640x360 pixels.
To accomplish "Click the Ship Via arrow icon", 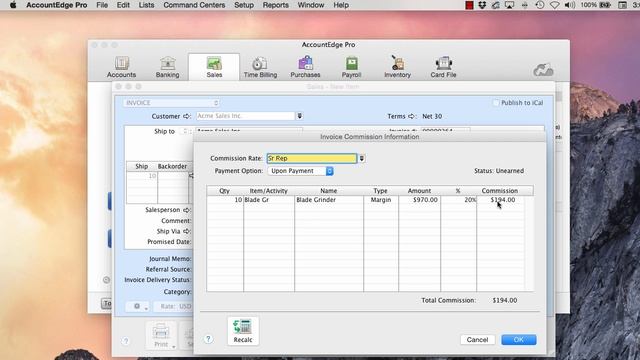I will [187, 231].
